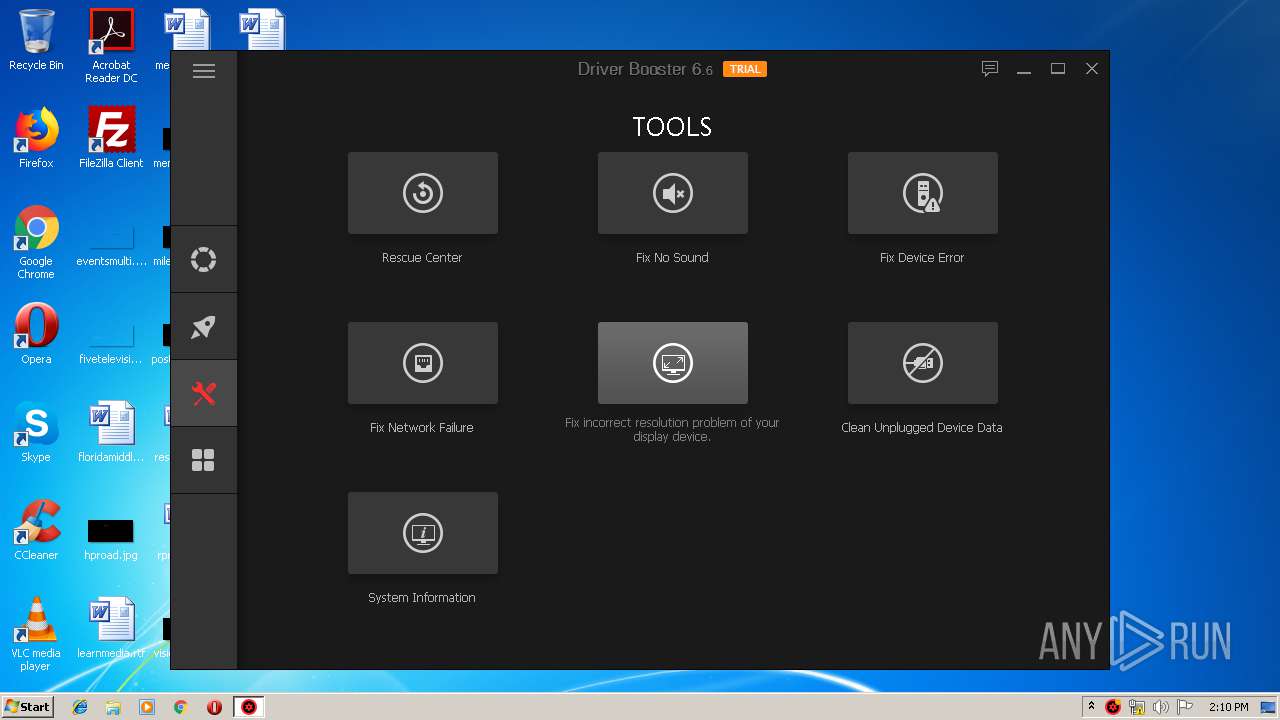Image resolution: width=1280 pixels, height=720 pixels.
Task: Maximize the Driver Booster window
Action: click(x=1058, y=69)
